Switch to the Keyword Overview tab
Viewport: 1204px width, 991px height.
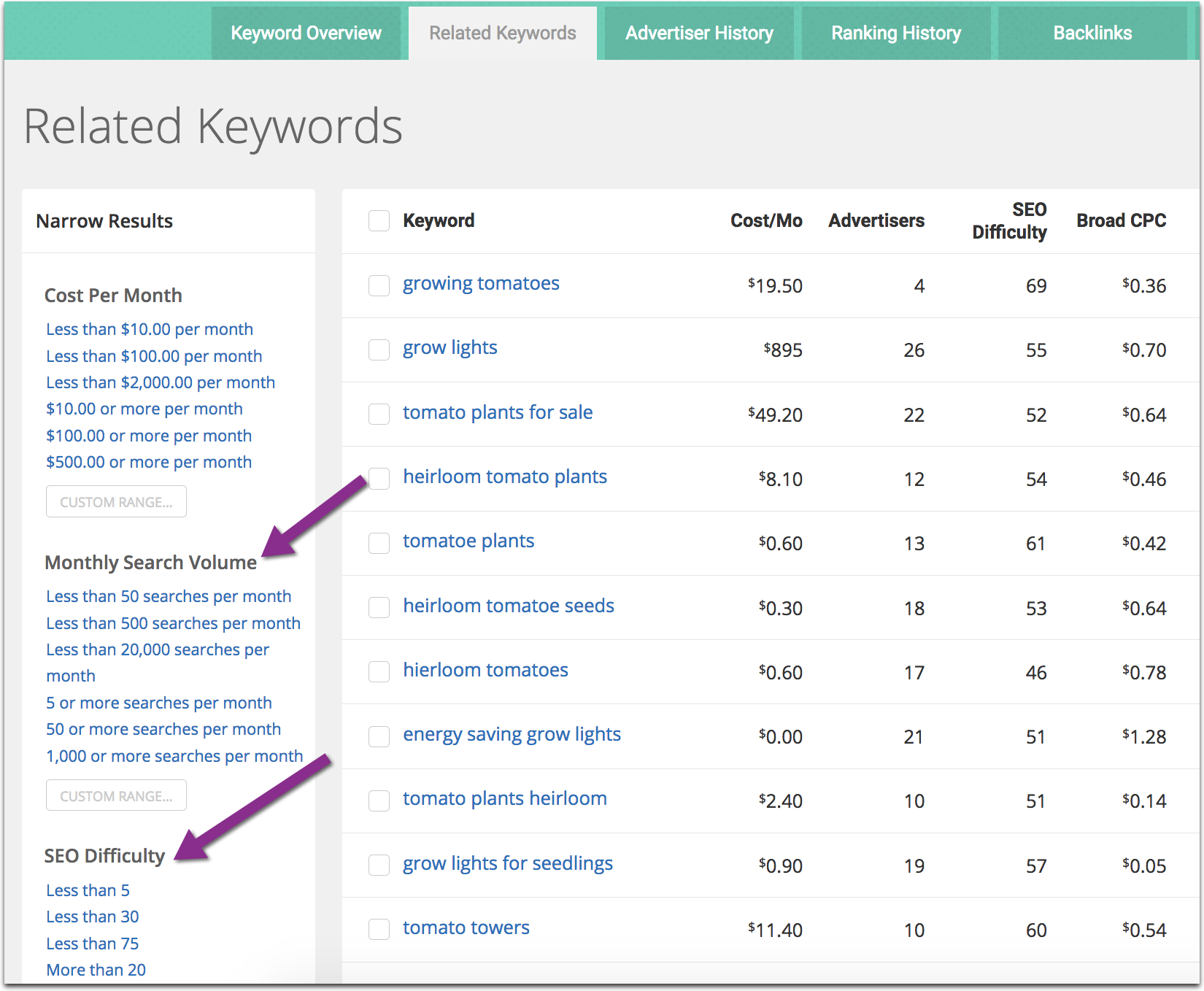point(306,32)
